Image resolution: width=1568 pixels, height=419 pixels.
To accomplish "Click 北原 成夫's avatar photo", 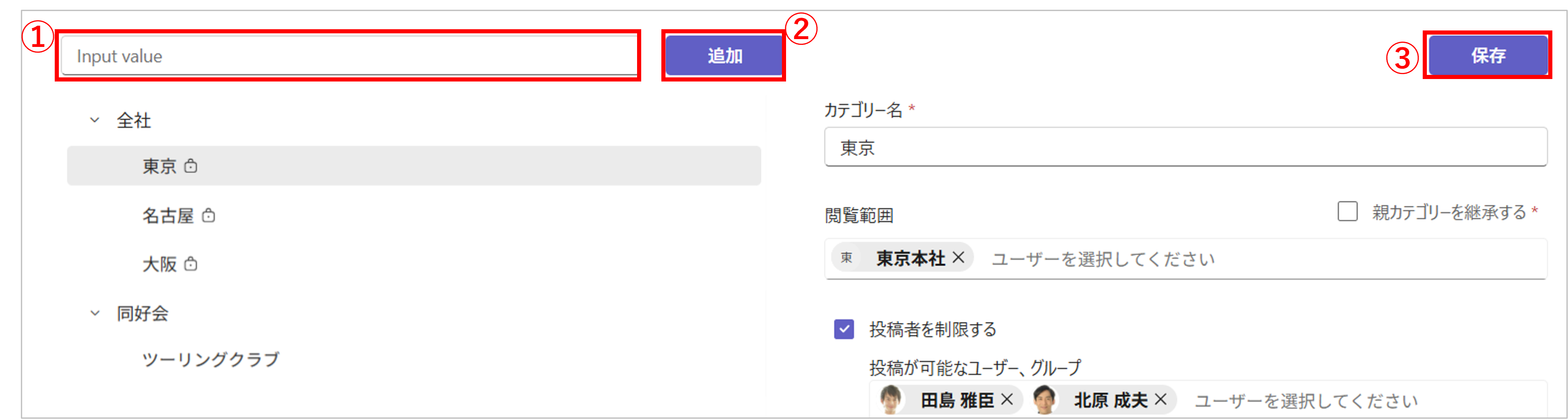I will pyautogui.click(x=1045, y=400).
